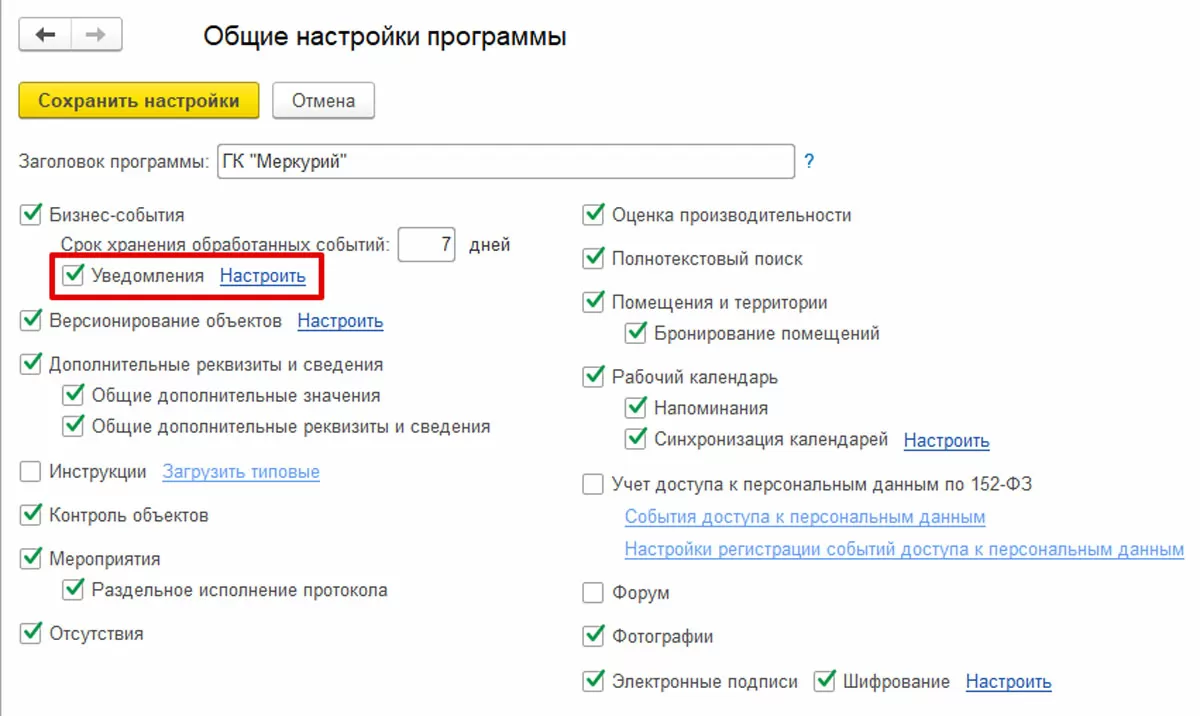Click the Загрузить типовые link
Viewport: 1200px width, 716px height.
click(x=241, y=472)
